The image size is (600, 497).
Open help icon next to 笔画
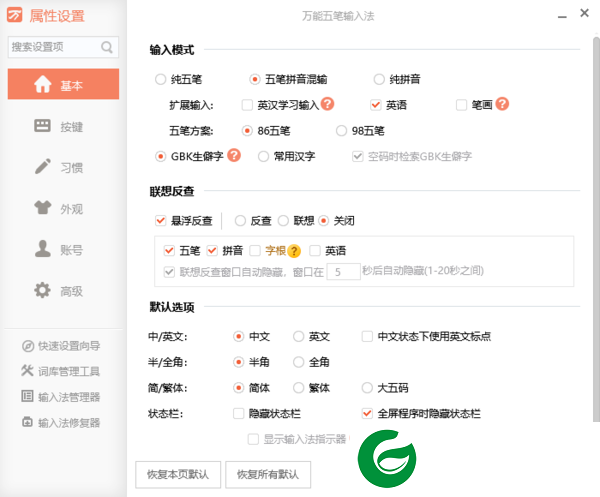(x=502, y=104)
